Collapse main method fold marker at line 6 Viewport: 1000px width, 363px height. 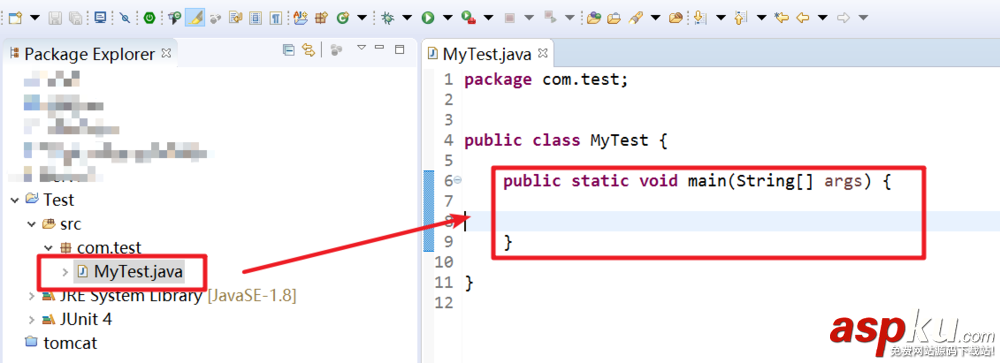(x=457, y=181)
